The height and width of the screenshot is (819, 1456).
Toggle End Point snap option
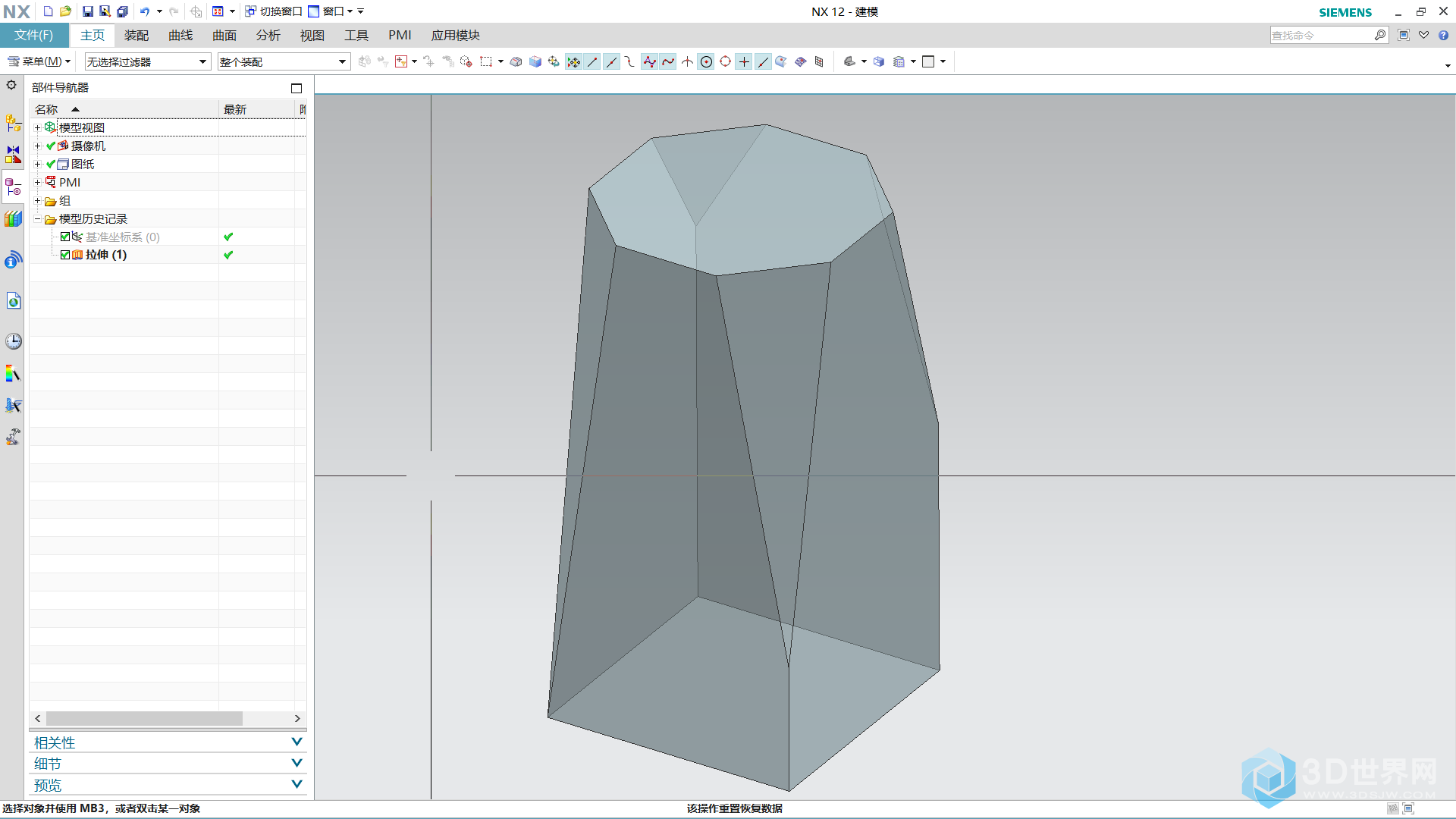pyautogui.click(x=592, y=61)
